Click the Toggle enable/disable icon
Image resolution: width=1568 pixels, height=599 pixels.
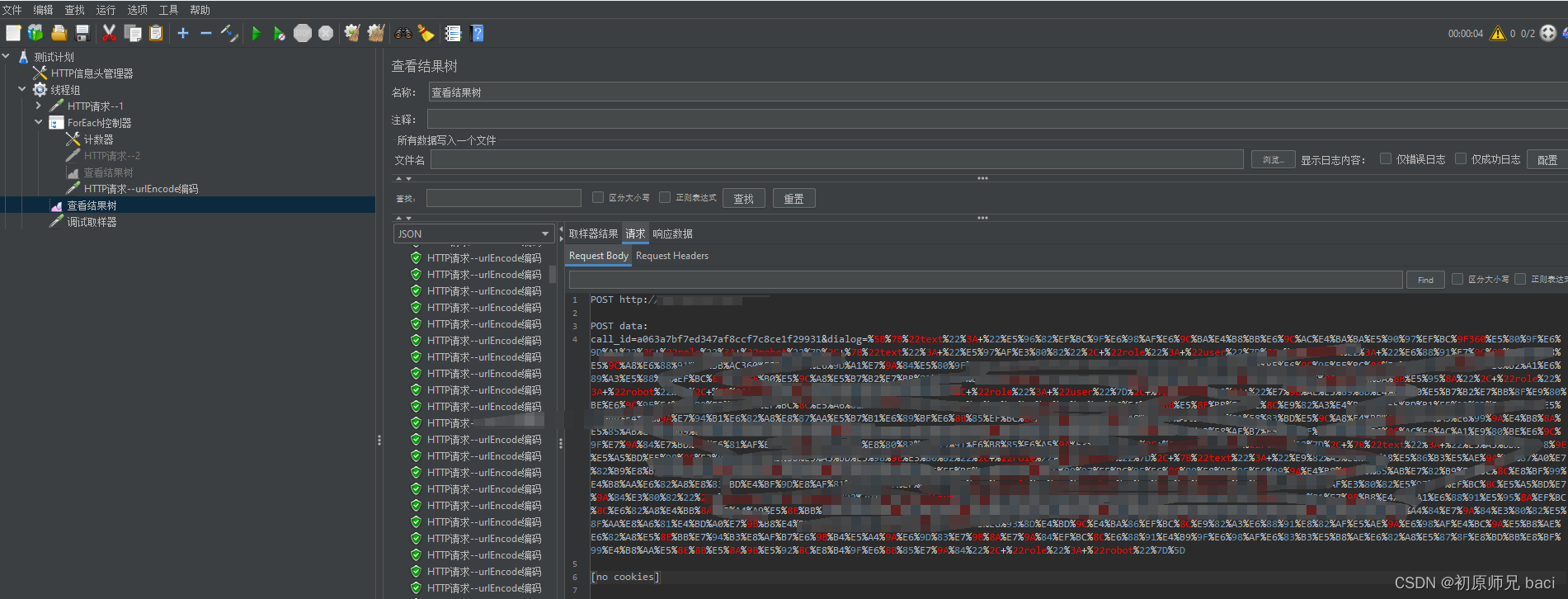tap(229, 33)
